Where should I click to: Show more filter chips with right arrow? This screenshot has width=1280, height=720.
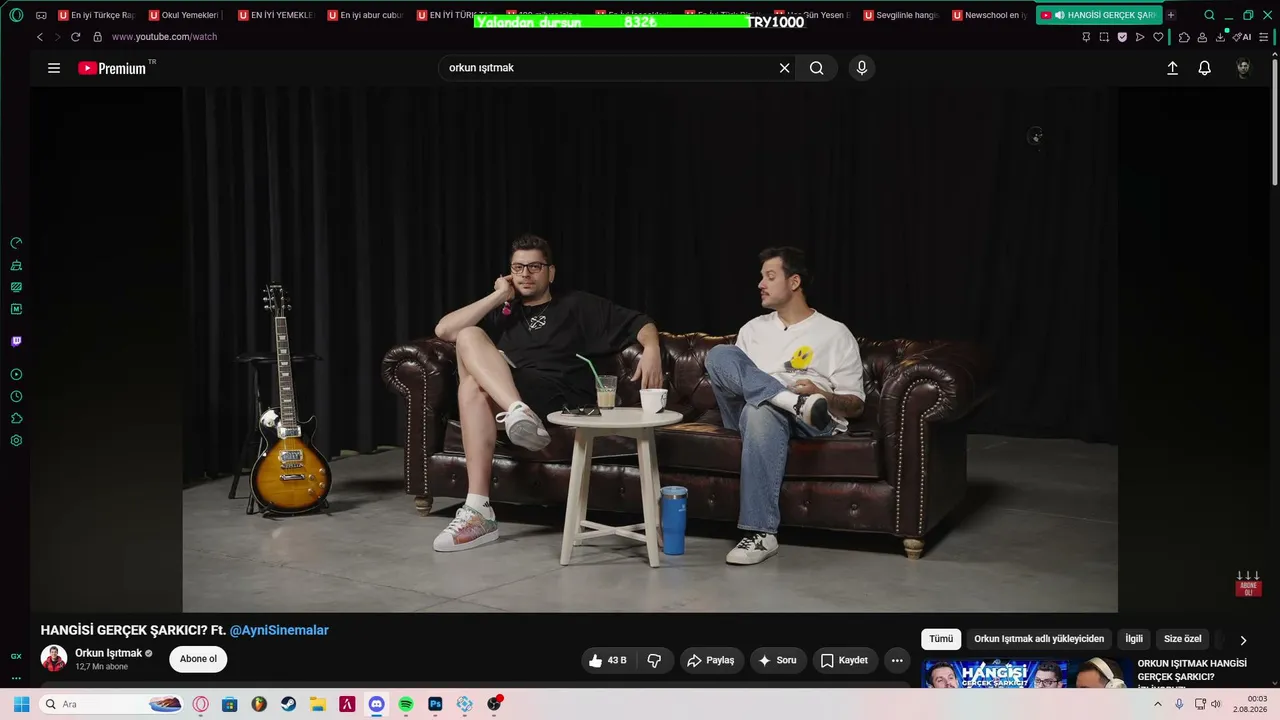click(x=1243, y=640)
